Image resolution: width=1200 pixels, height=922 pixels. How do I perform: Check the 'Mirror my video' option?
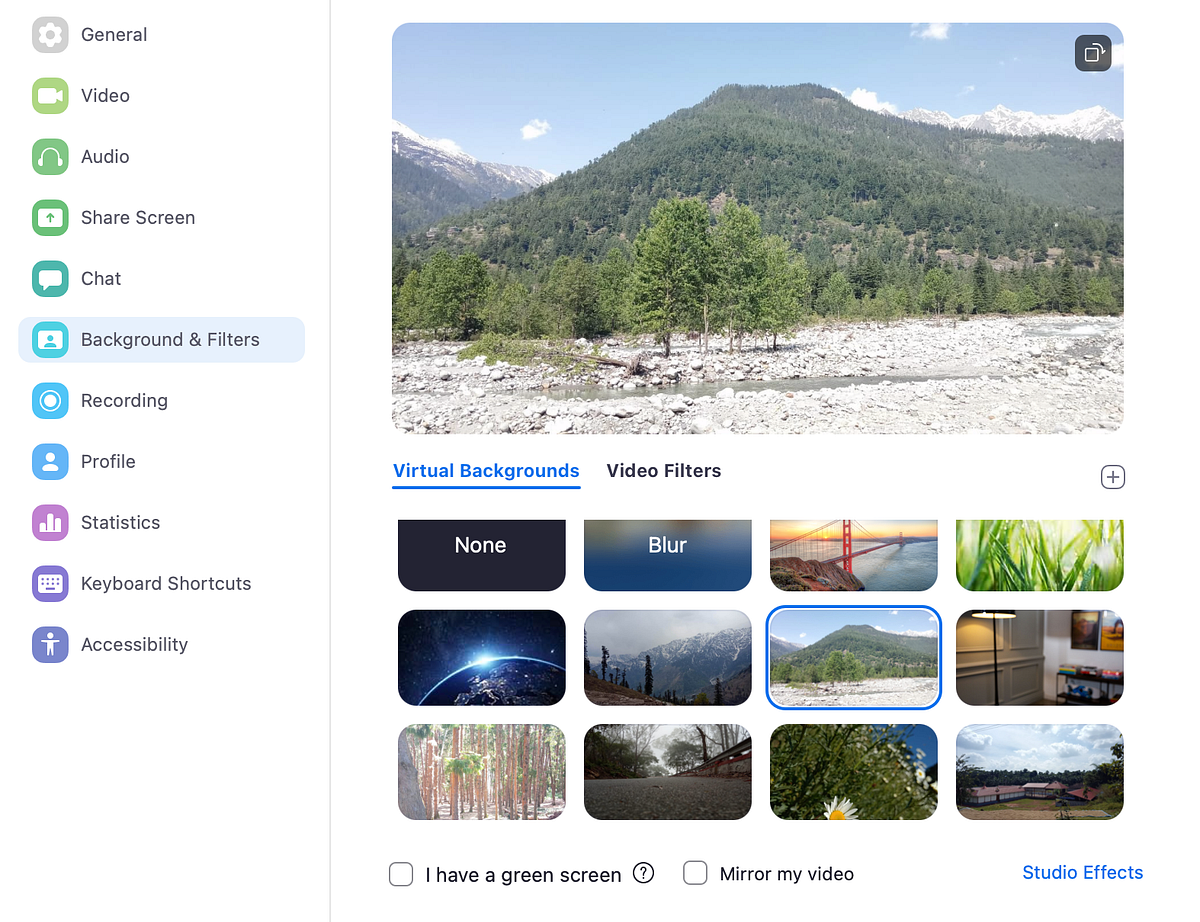pos(695,873)
